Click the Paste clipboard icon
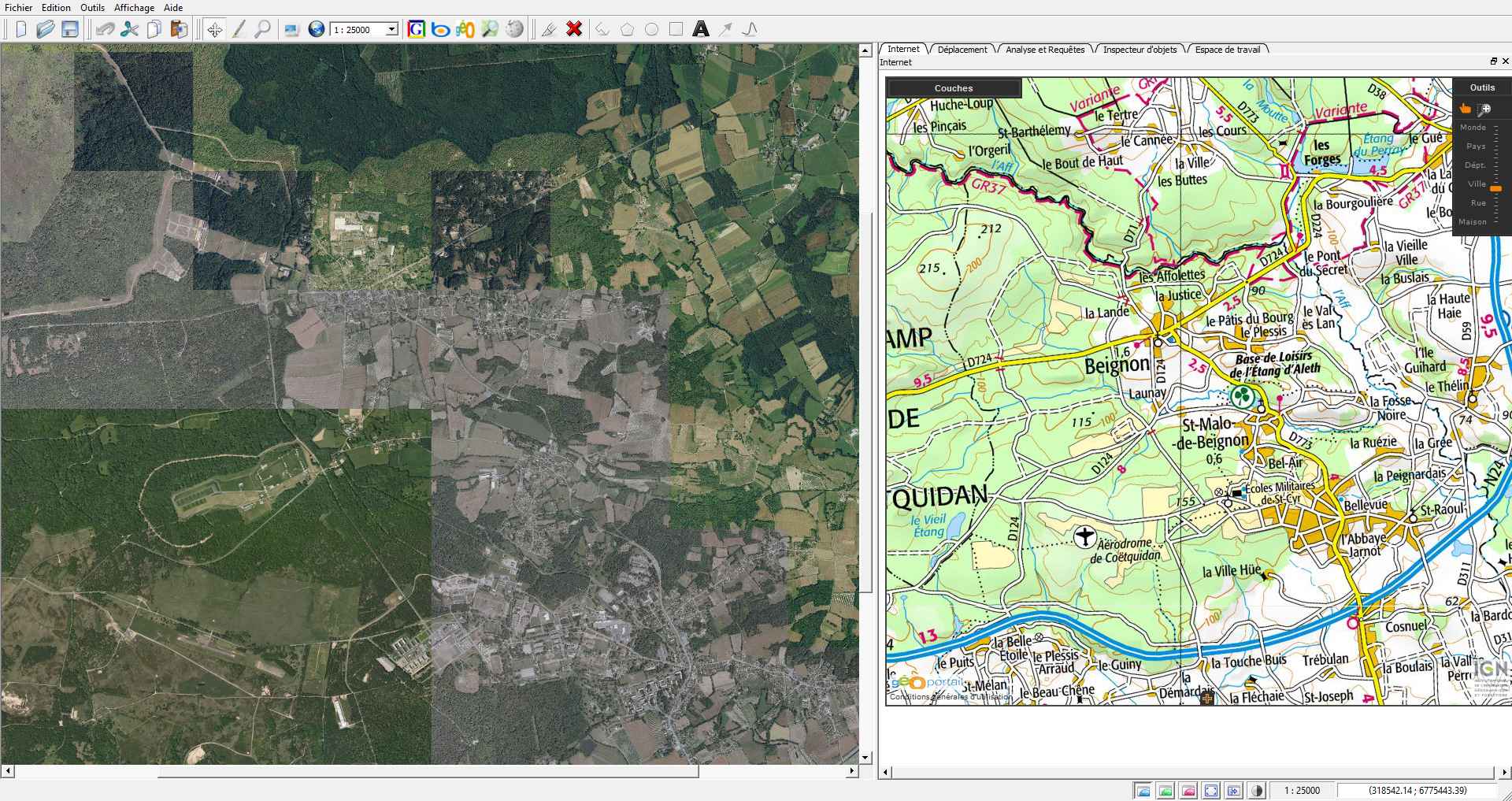The image size is (1512, 801). (180, 30)
